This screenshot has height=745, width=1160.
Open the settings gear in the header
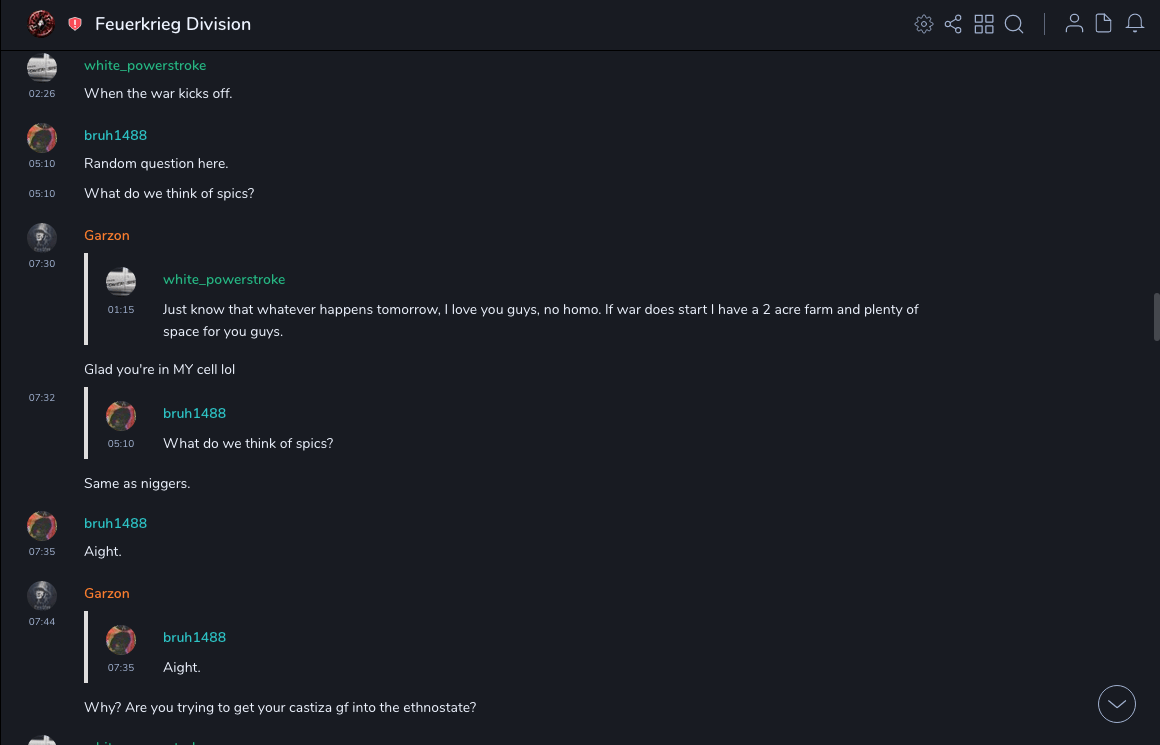tap(924, 24)
